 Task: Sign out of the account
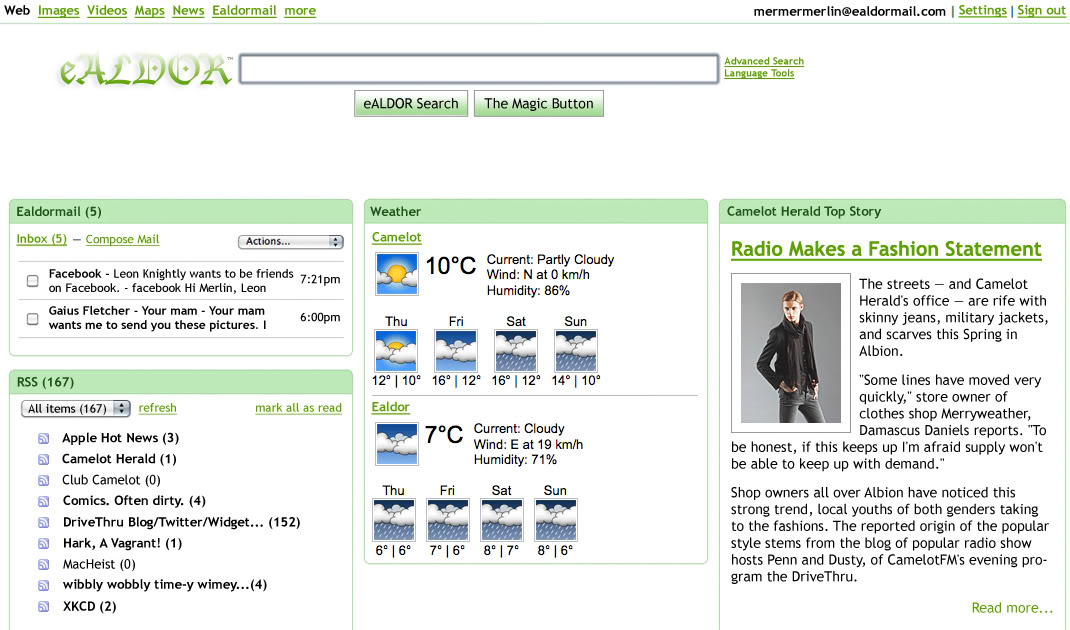1041,10
